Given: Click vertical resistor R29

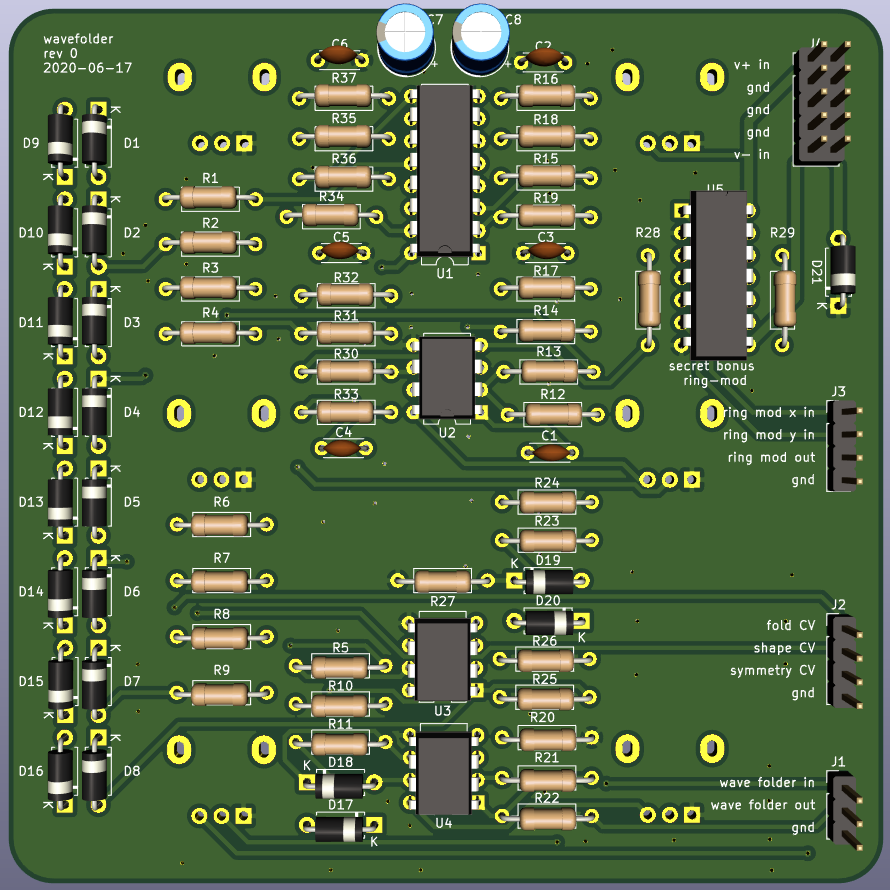Looking at the screenshot, I should (783, 299).
